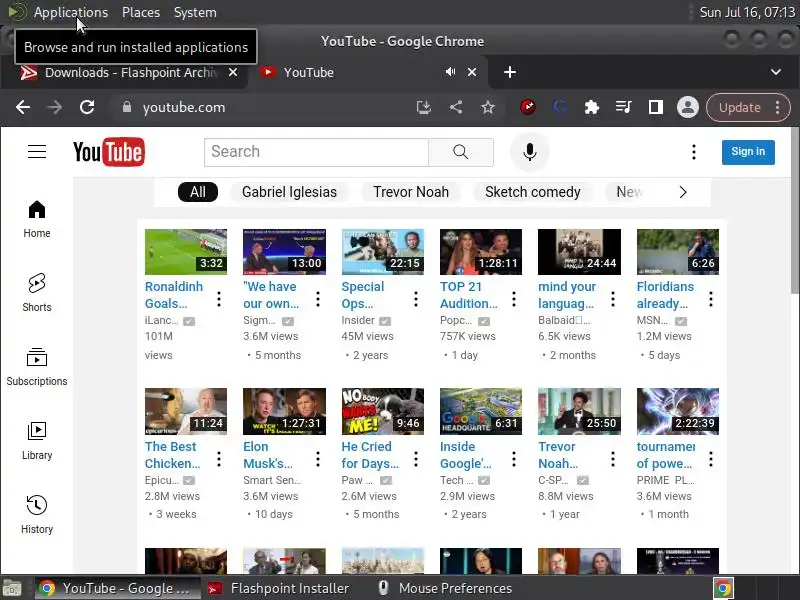Open options menu for Ronaldinho Goals video
Viewport: 800px width, 600px height.
[x=219, y=299]
